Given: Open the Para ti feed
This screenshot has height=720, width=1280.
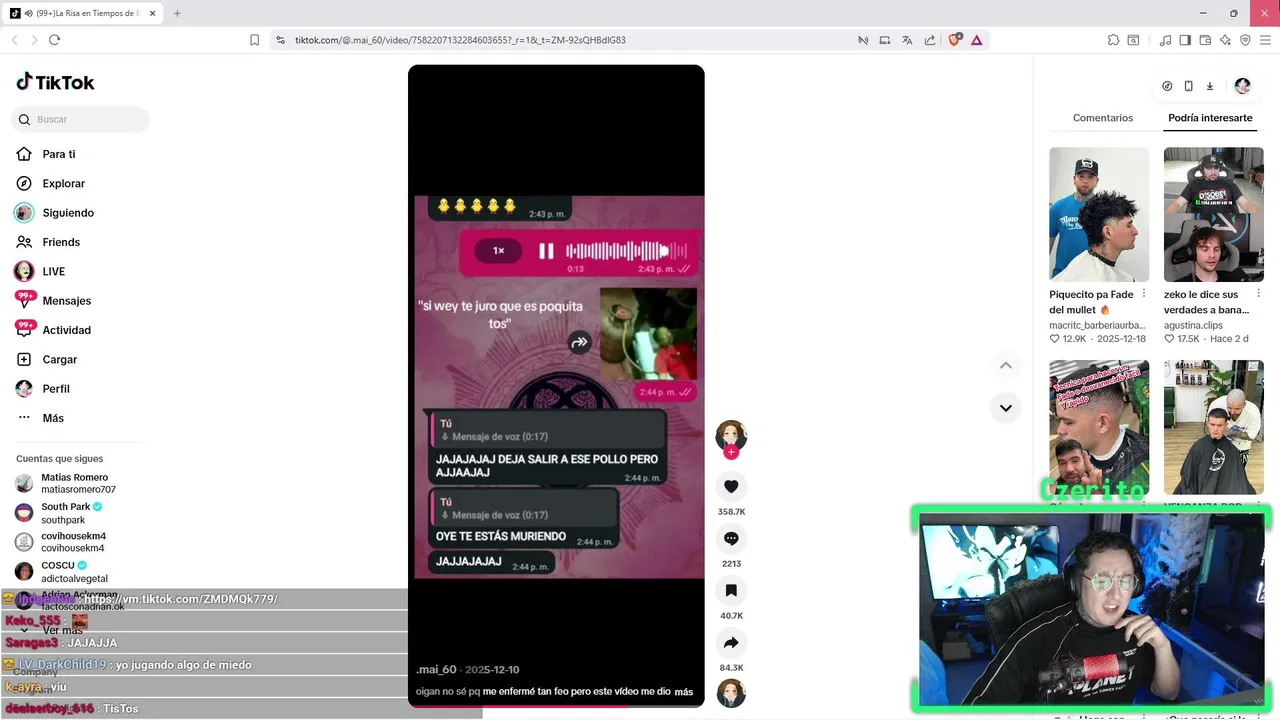Looking at the screenshot, I should 46,154.
